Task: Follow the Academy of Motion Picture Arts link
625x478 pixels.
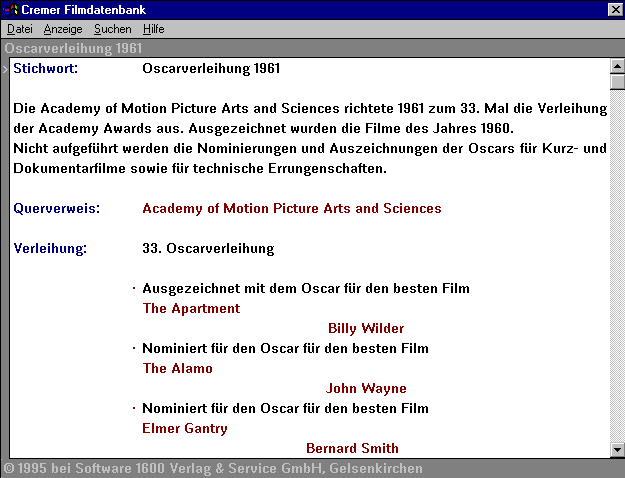Action: tap(291, 209)
